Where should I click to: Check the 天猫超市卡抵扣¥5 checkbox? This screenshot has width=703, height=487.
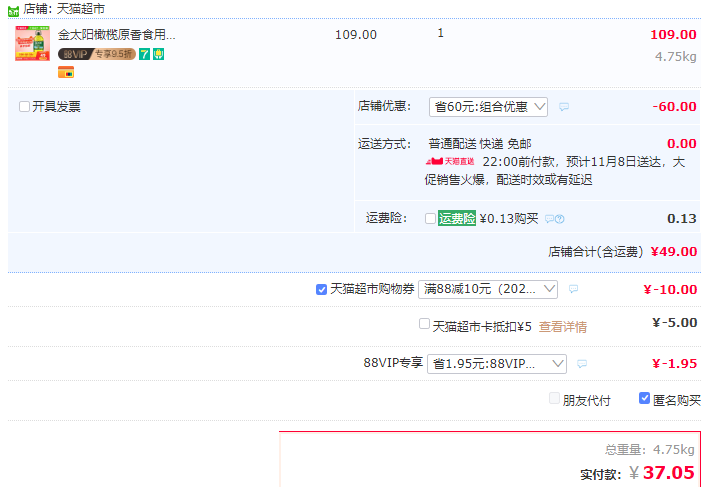[x=424, y=323]
